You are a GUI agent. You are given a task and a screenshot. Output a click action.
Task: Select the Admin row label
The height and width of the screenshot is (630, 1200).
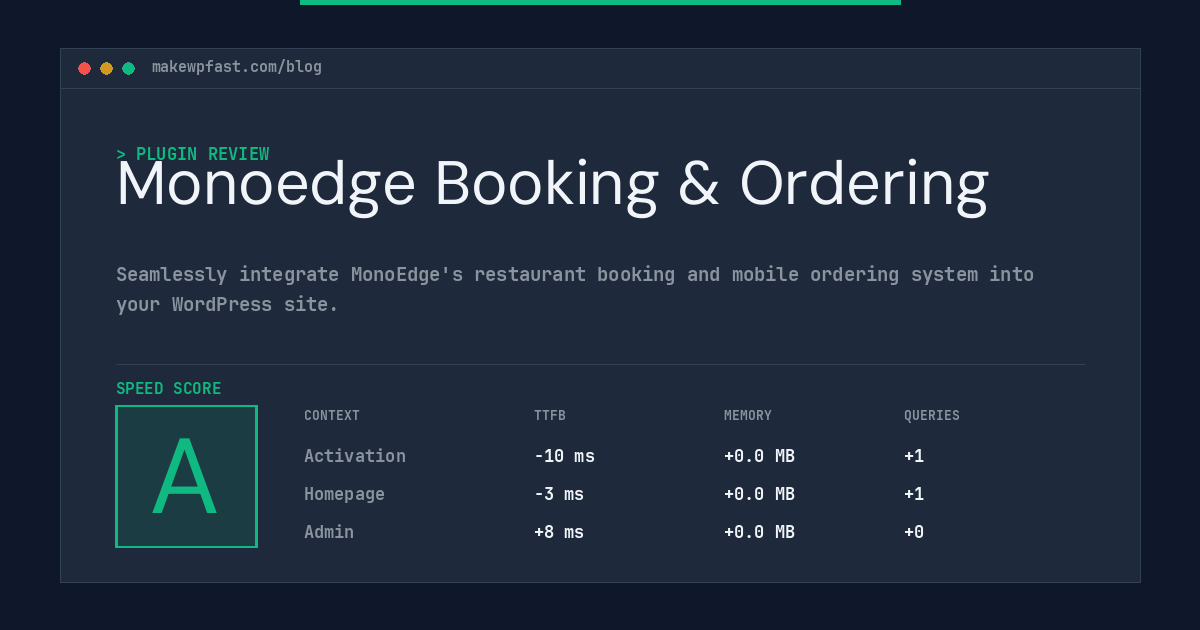pyautogui.click(x=329, y=532)
